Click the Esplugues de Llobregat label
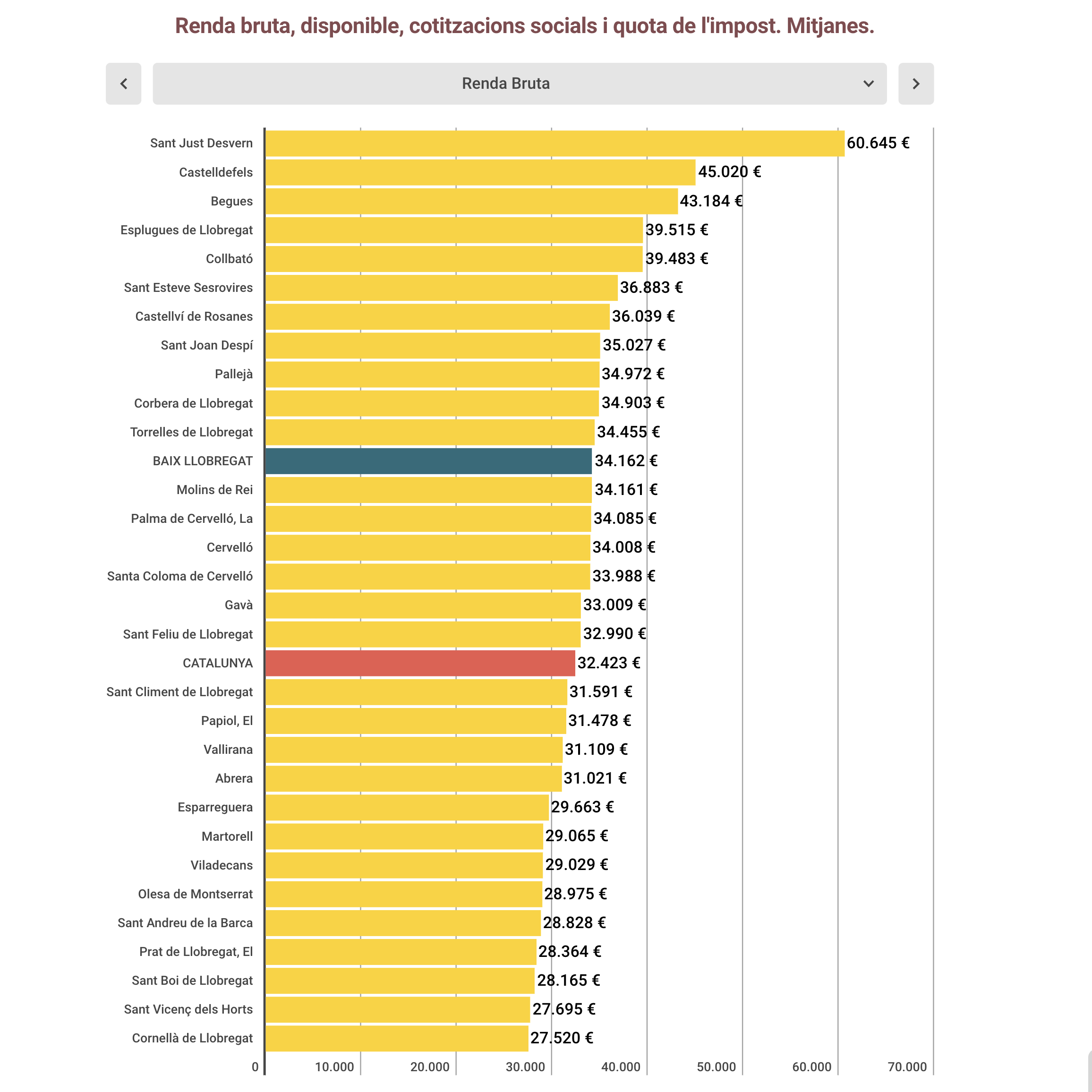 [187, 230]
